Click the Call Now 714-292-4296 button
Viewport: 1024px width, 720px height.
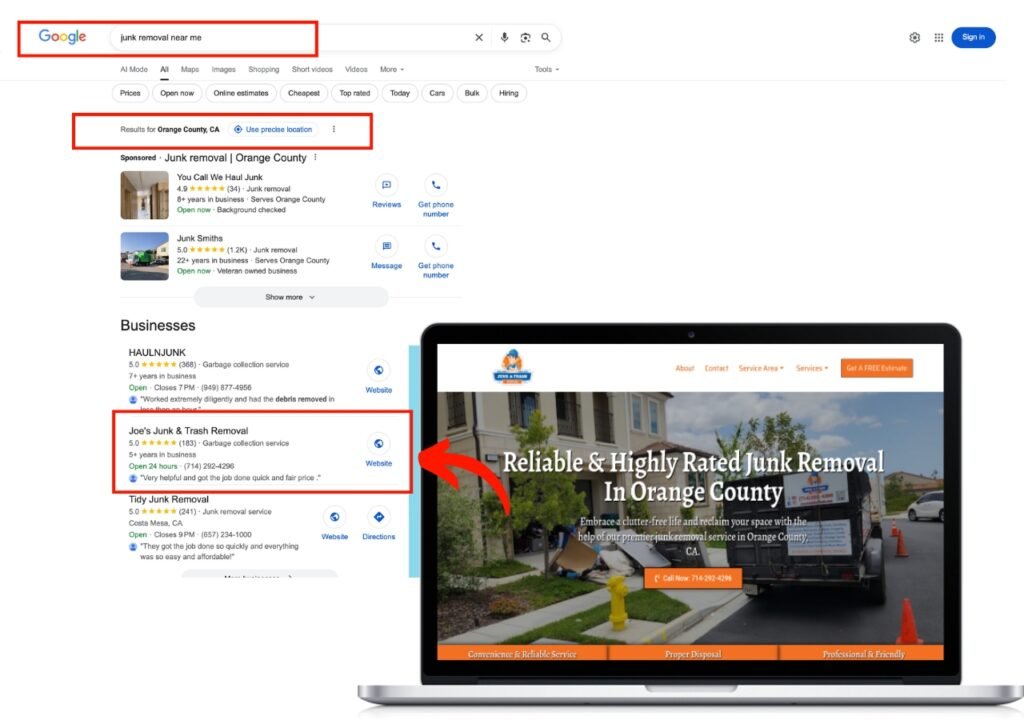[x=693, y=578]
